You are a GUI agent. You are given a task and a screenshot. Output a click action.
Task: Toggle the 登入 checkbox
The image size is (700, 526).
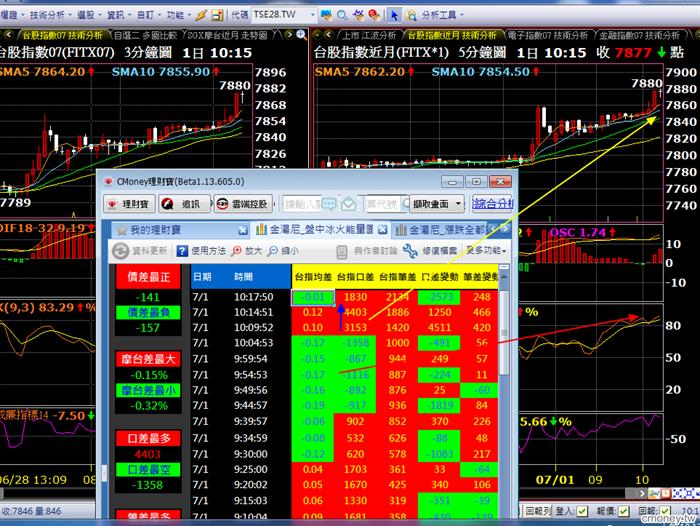582,511
